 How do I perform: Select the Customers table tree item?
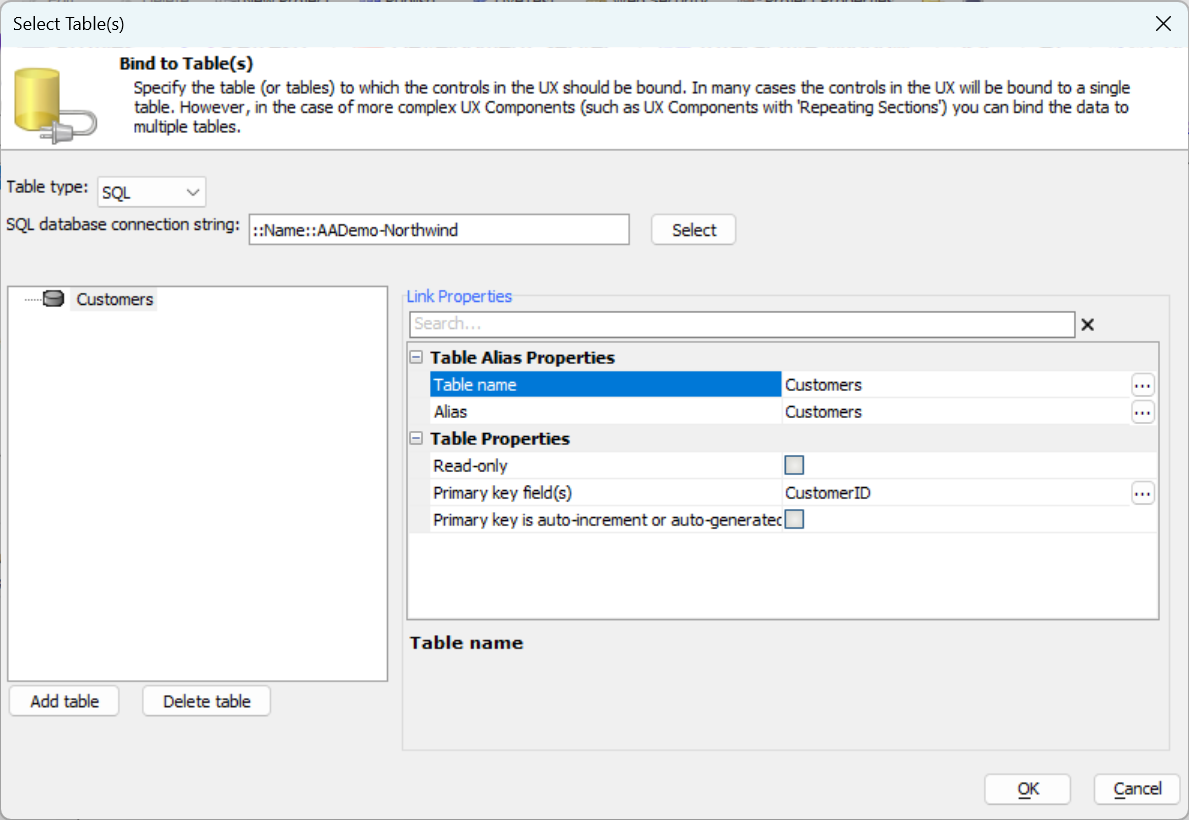[115, 299]
